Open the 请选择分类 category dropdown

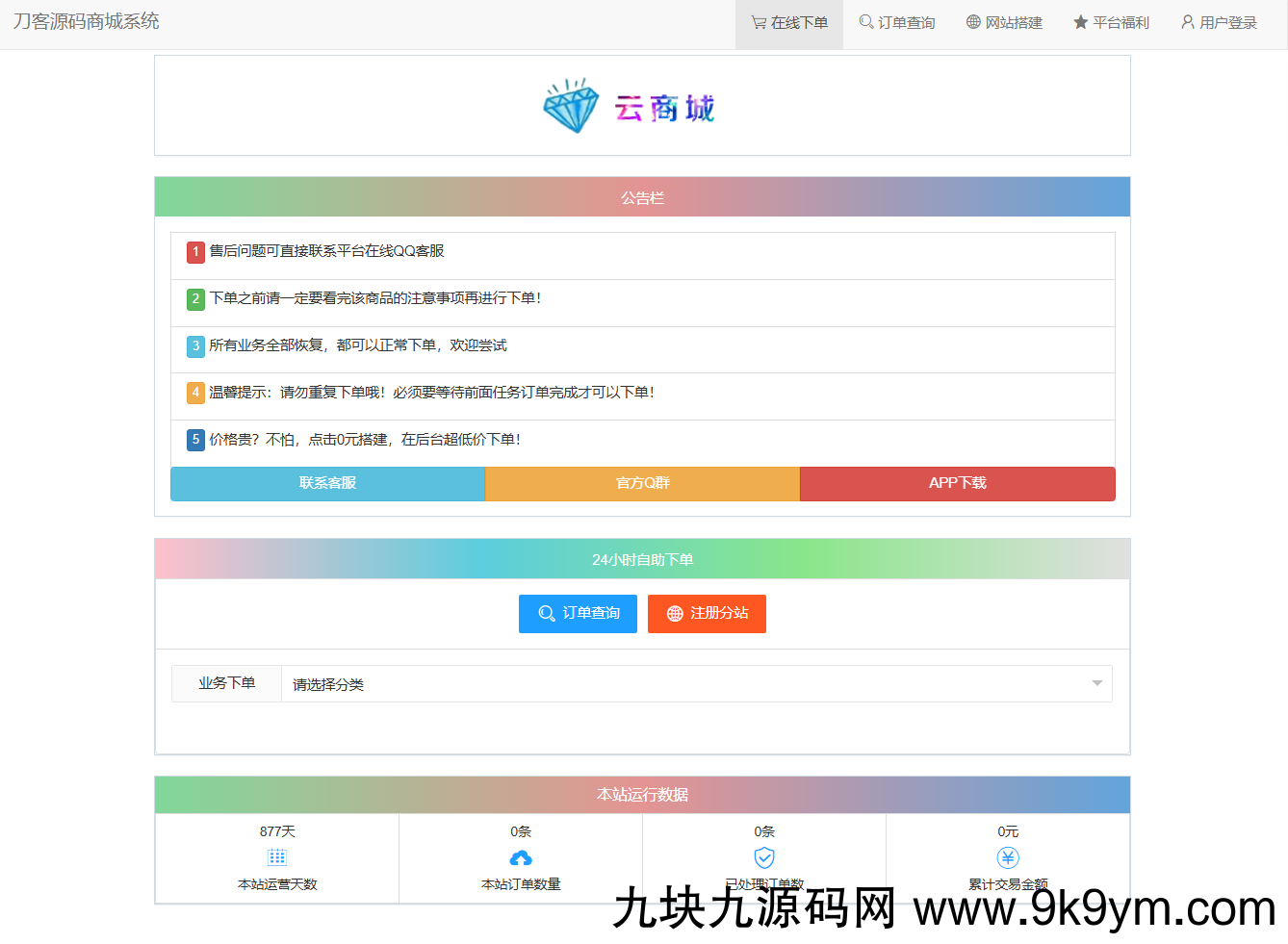pyautogui.click(x=674, y=683)
